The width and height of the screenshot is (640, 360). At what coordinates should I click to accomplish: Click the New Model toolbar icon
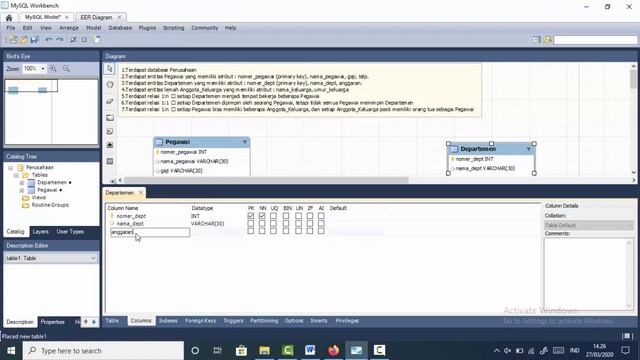pos(13,40)
